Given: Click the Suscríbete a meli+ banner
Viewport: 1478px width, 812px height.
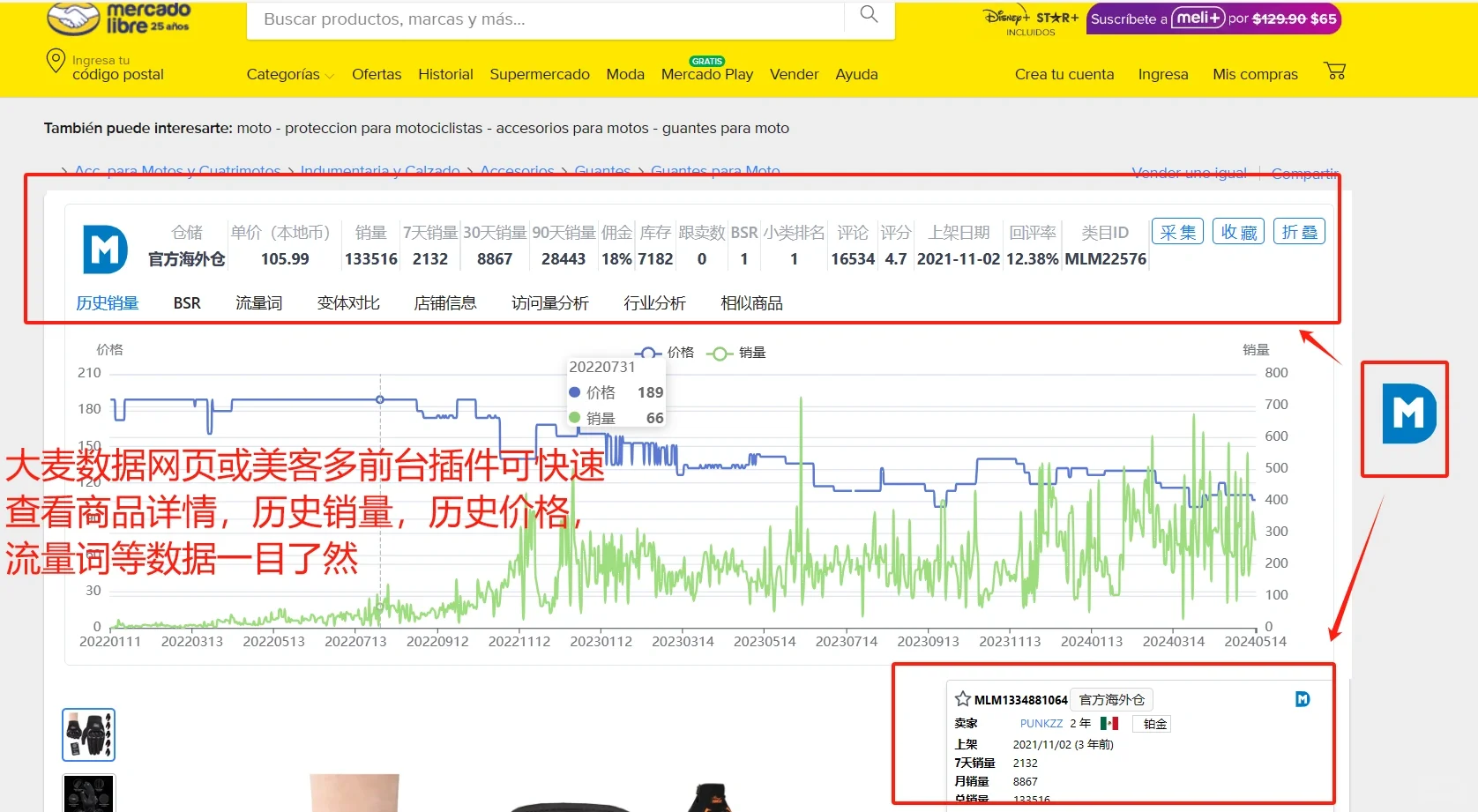Looking at the screenshot, I should click(x=1213, y=19).
